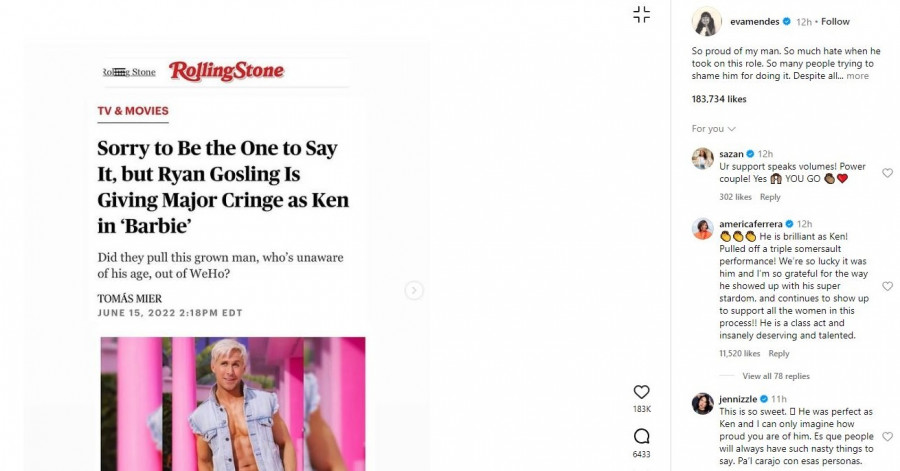
Task: Exit fullscreen using the collapse arrows icon
Action: (641, 14)
